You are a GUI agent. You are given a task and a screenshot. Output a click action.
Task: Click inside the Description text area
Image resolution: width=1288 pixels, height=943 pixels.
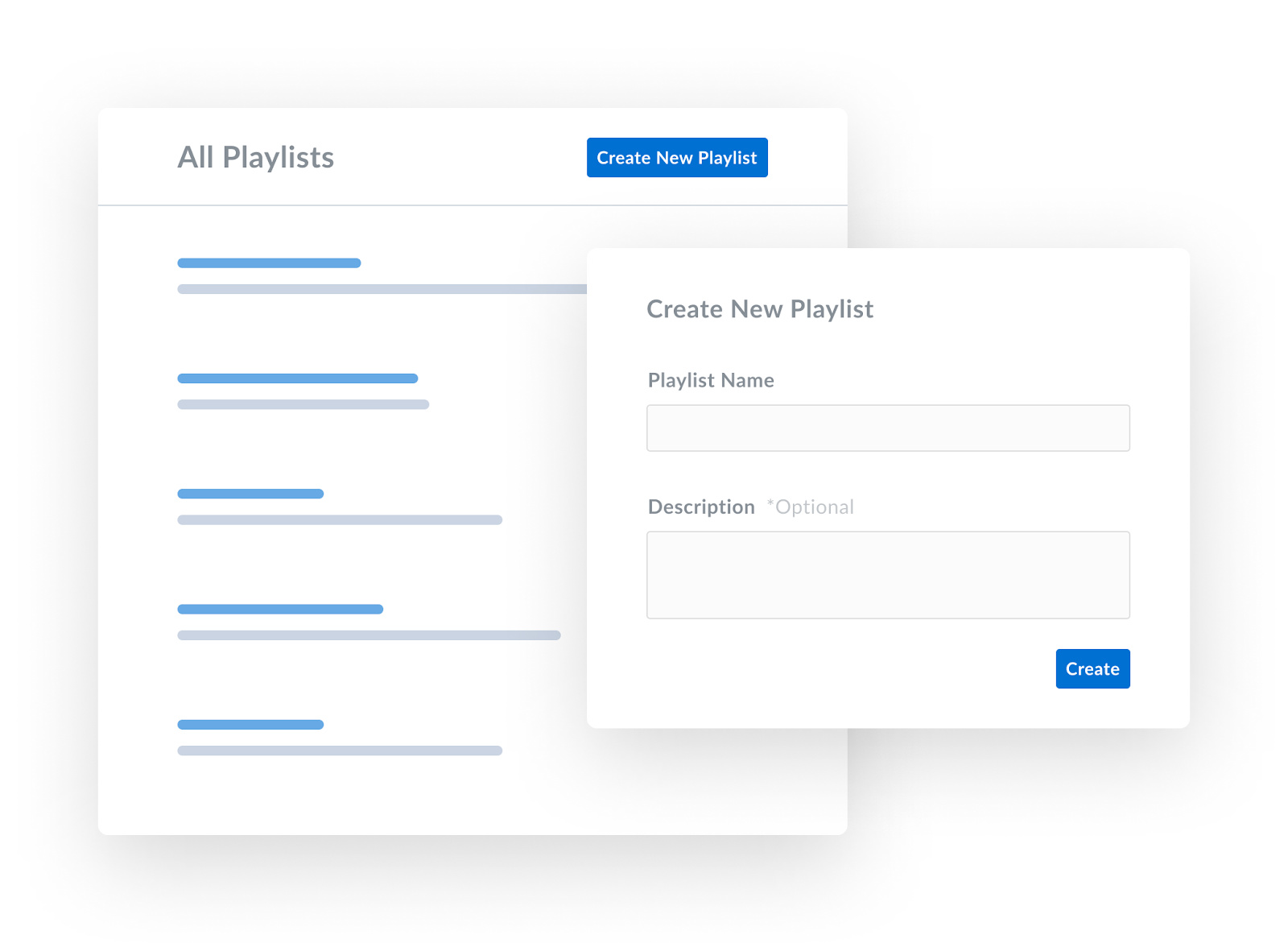tap(888, 575)
